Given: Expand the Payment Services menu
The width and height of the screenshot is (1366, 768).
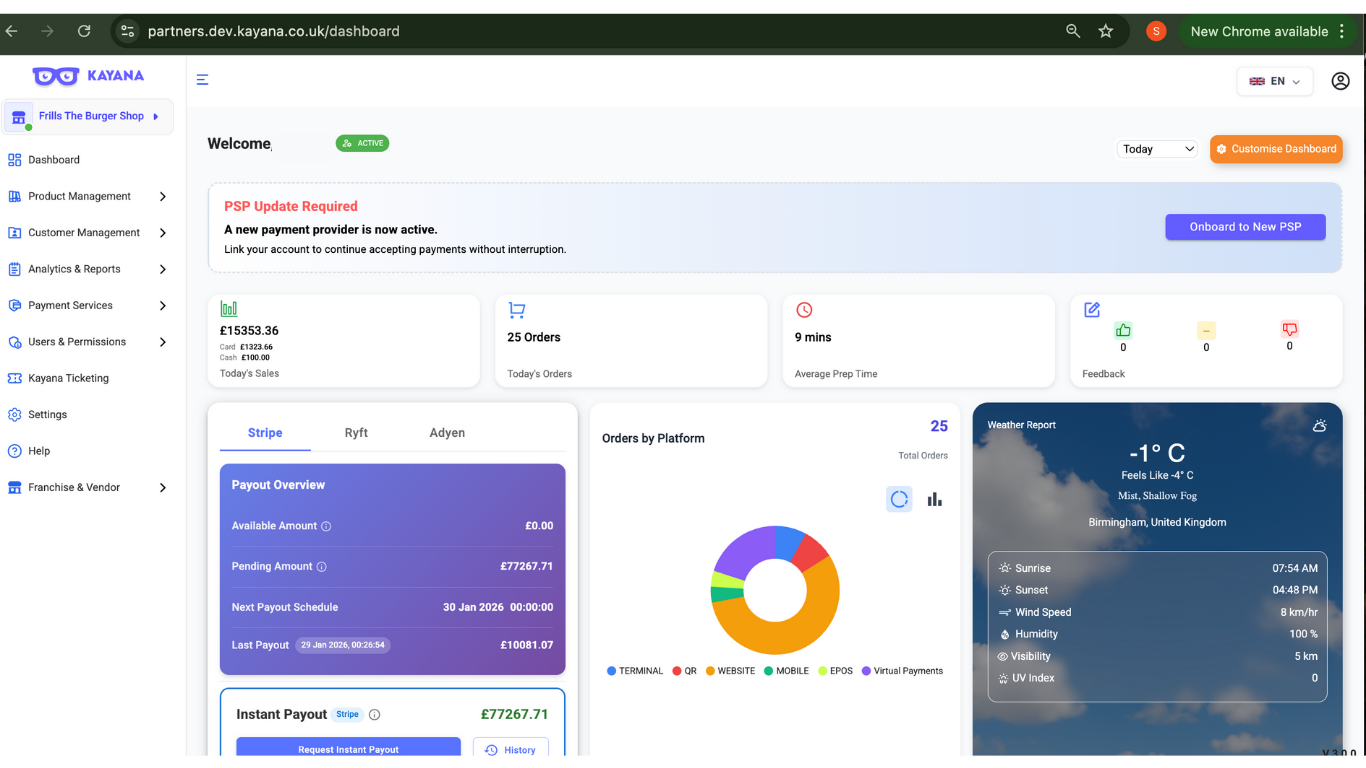Looking at the screenshot, I should coord(87,306).
